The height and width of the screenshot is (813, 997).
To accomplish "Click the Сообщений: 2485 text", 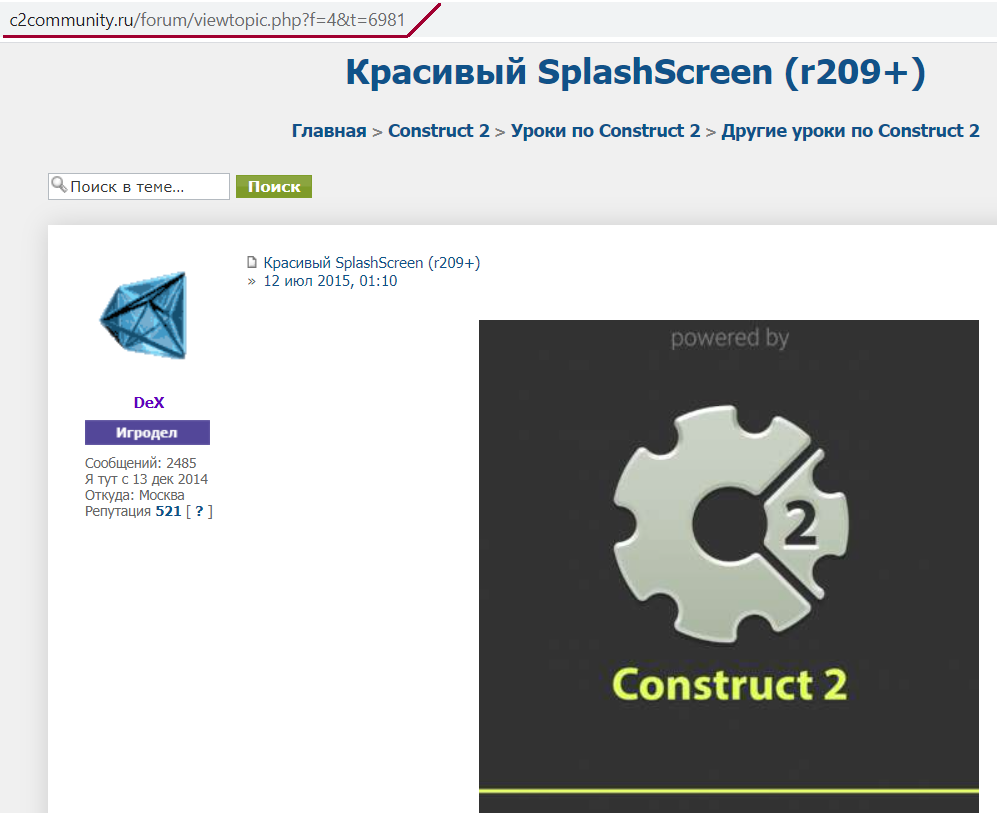I will click(x=141, y=463).
